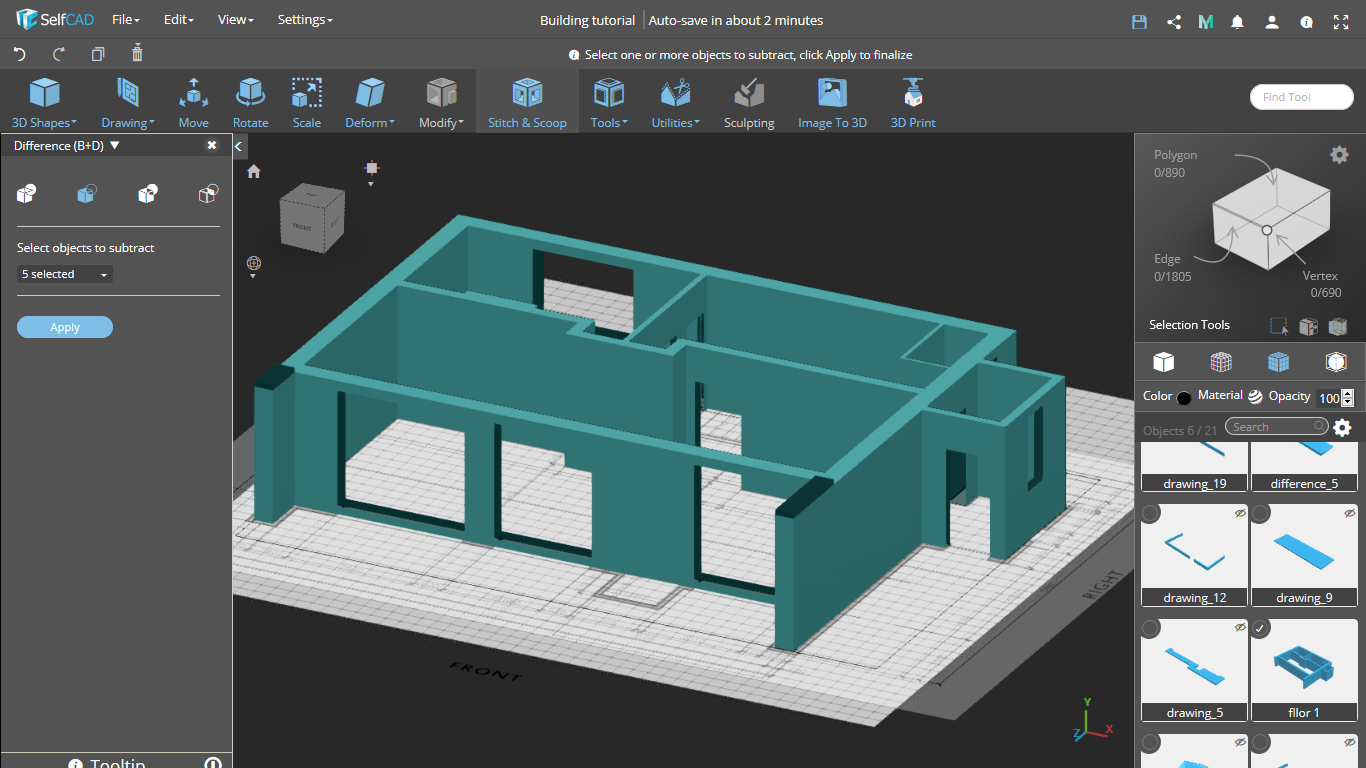The height and width of the screenshot is (768, 1366).
Task: Save project with floppy disk icon
Action: (x=1139, y=21)
